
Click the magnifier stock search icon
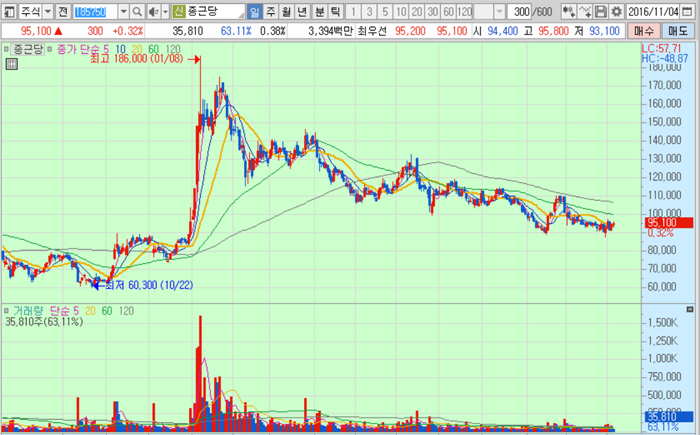tap(138, 12)
